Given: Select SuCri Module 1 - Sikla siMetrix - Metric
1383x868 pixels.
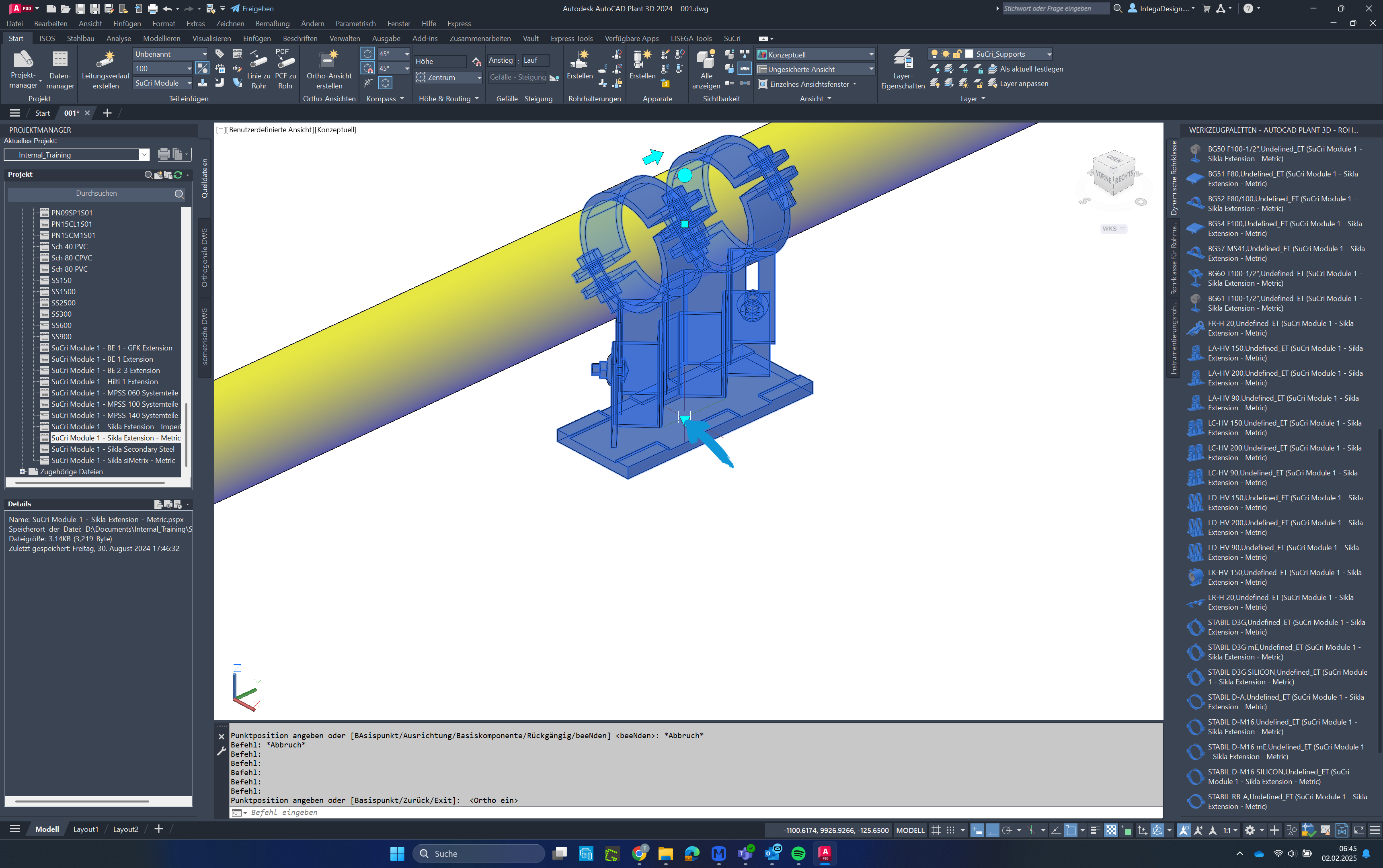Looking at the screenshot, I should (113, 461).
